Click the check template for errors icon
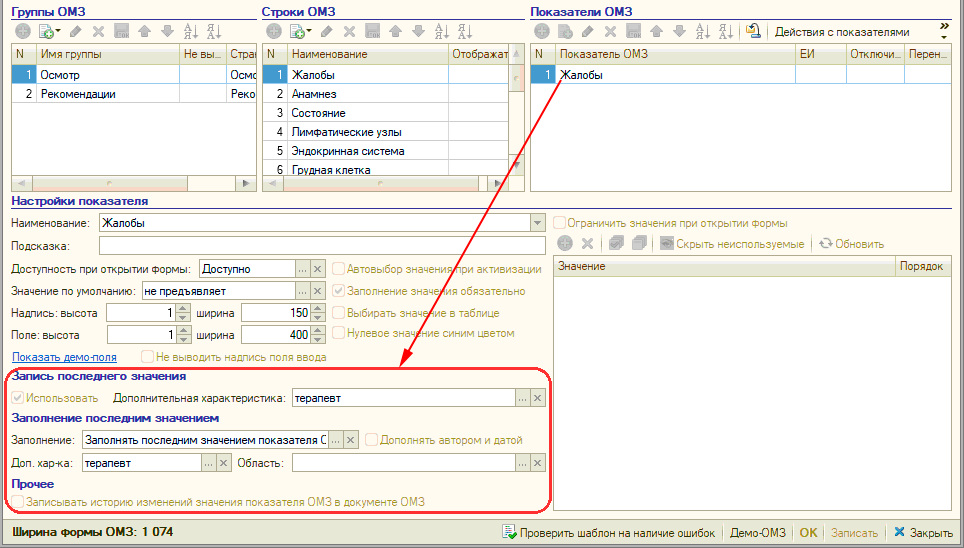The height and width of the screenshot is (548, 964). tap(509, 533)
